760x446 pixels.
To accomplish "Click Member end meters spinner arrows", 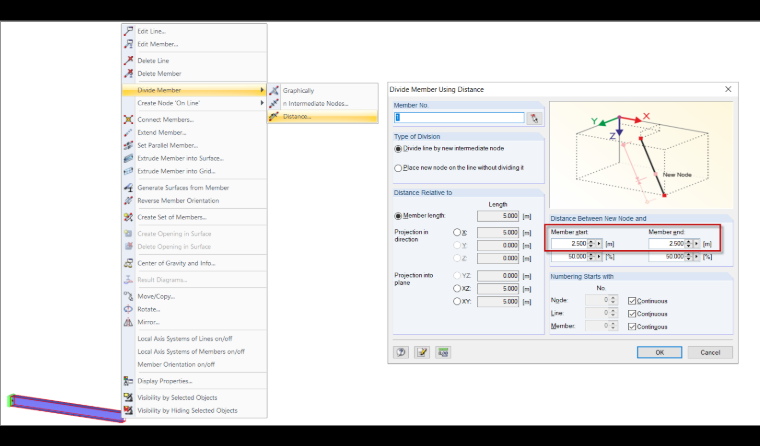I will coord(688,244).
